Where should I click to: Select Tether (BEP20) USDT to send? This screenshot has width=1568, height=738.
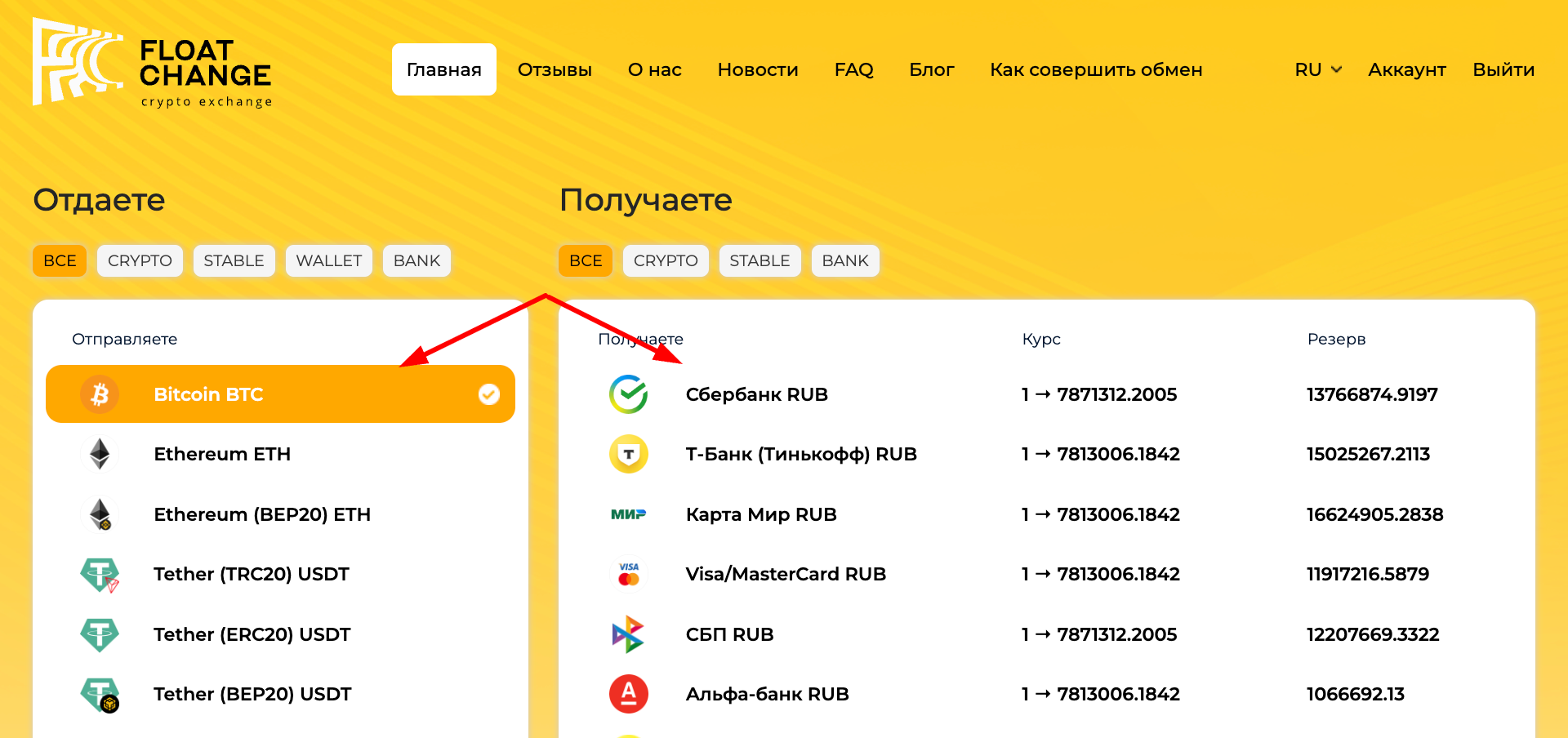click(x=280, y=694)
